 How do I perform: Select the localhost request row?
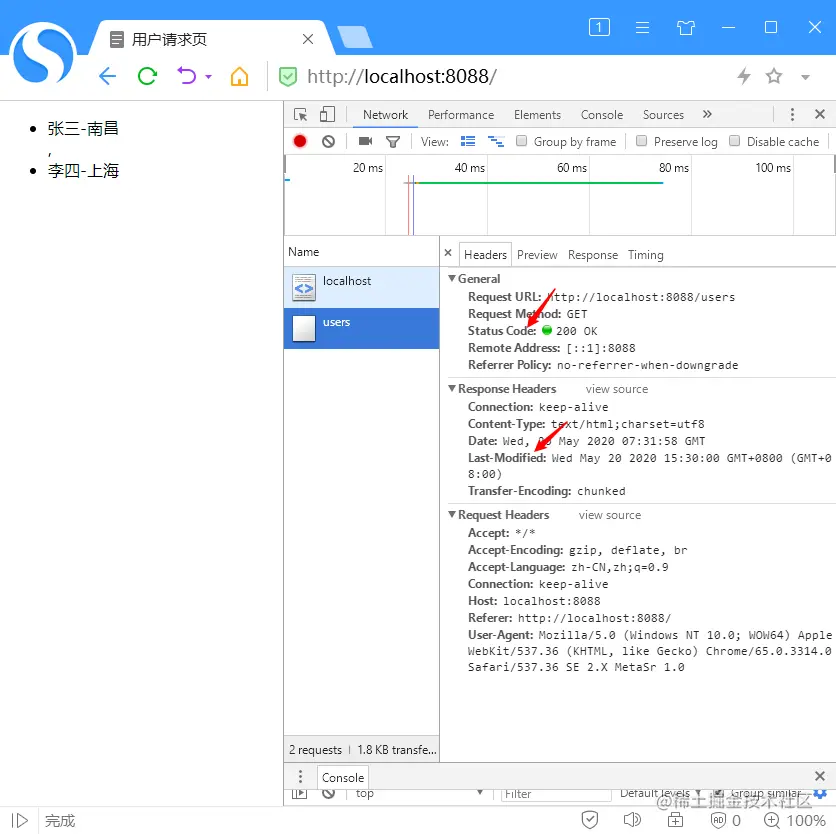tap(361, 287)
